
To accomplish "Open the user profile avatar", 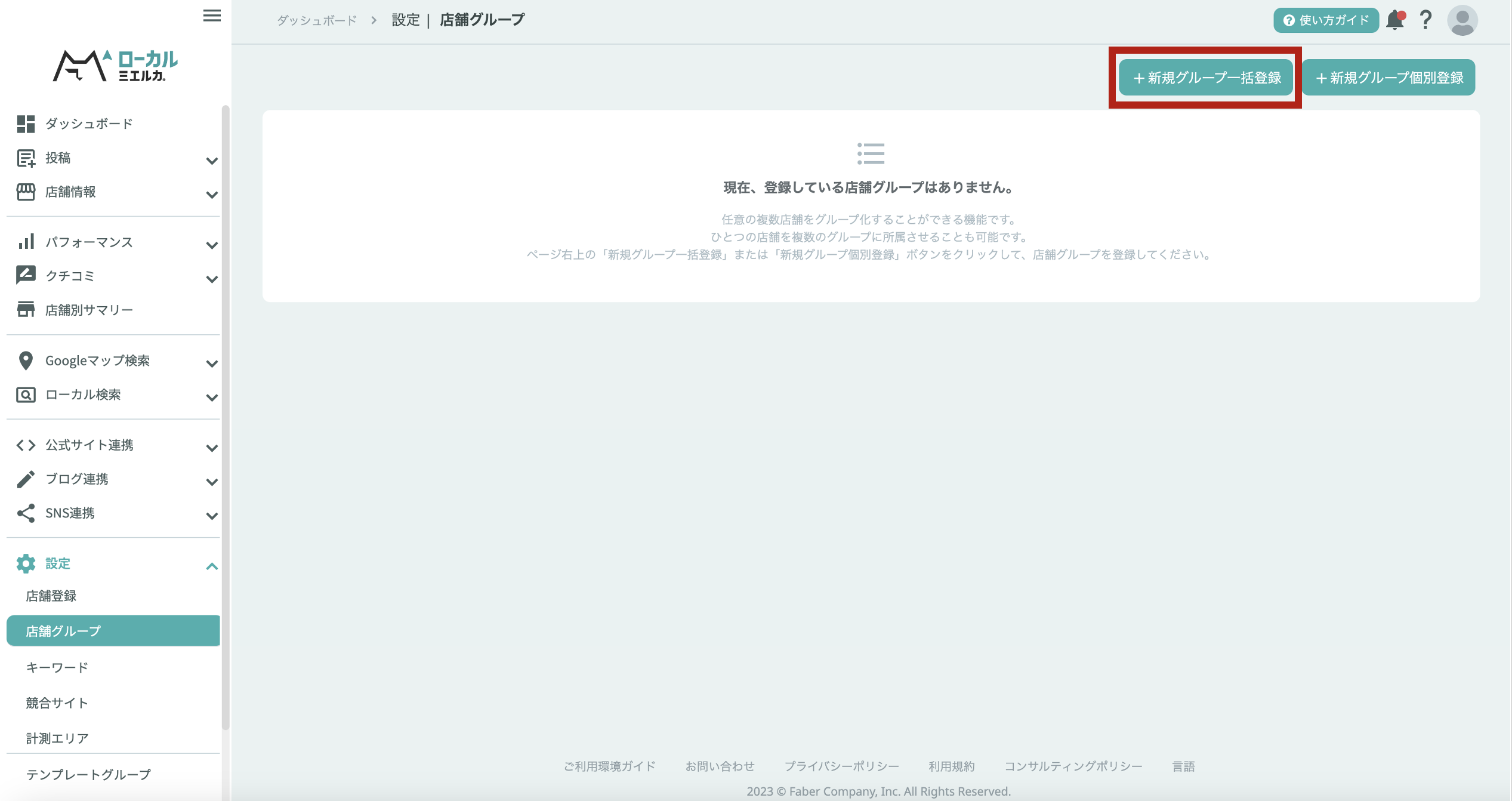I will click(1462, 20).
